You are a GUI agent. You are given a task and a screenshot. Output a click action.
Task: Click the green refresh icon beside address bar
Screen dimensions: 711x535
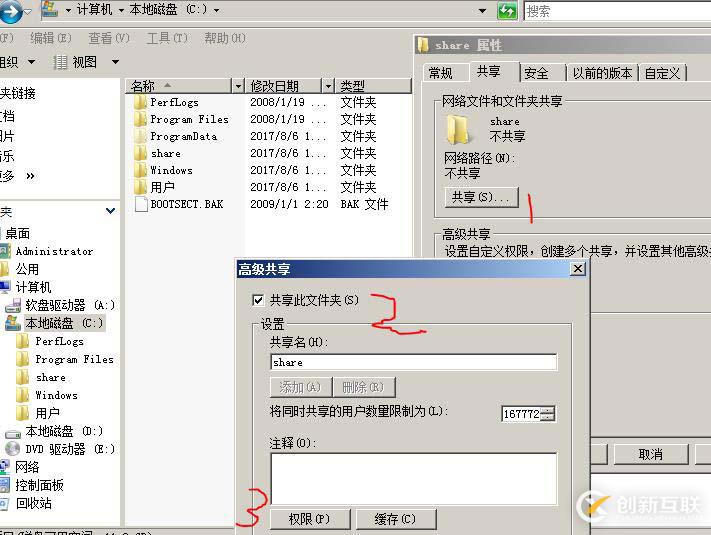507,10
